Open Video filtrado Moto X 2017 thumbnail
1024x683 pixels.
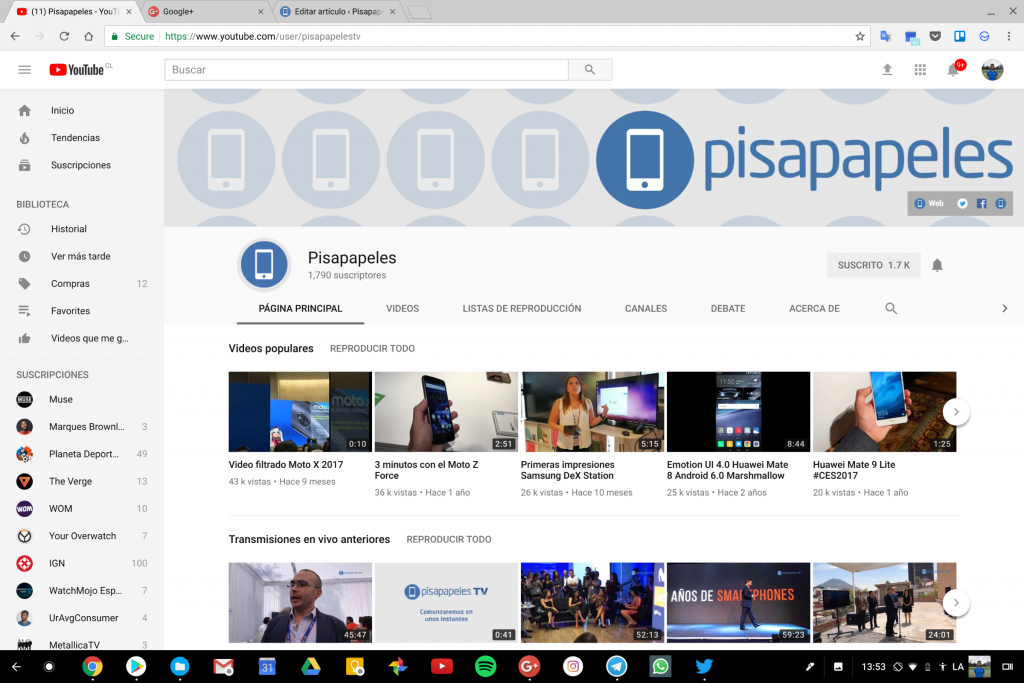pyautogui.click(x=300, y=412)
